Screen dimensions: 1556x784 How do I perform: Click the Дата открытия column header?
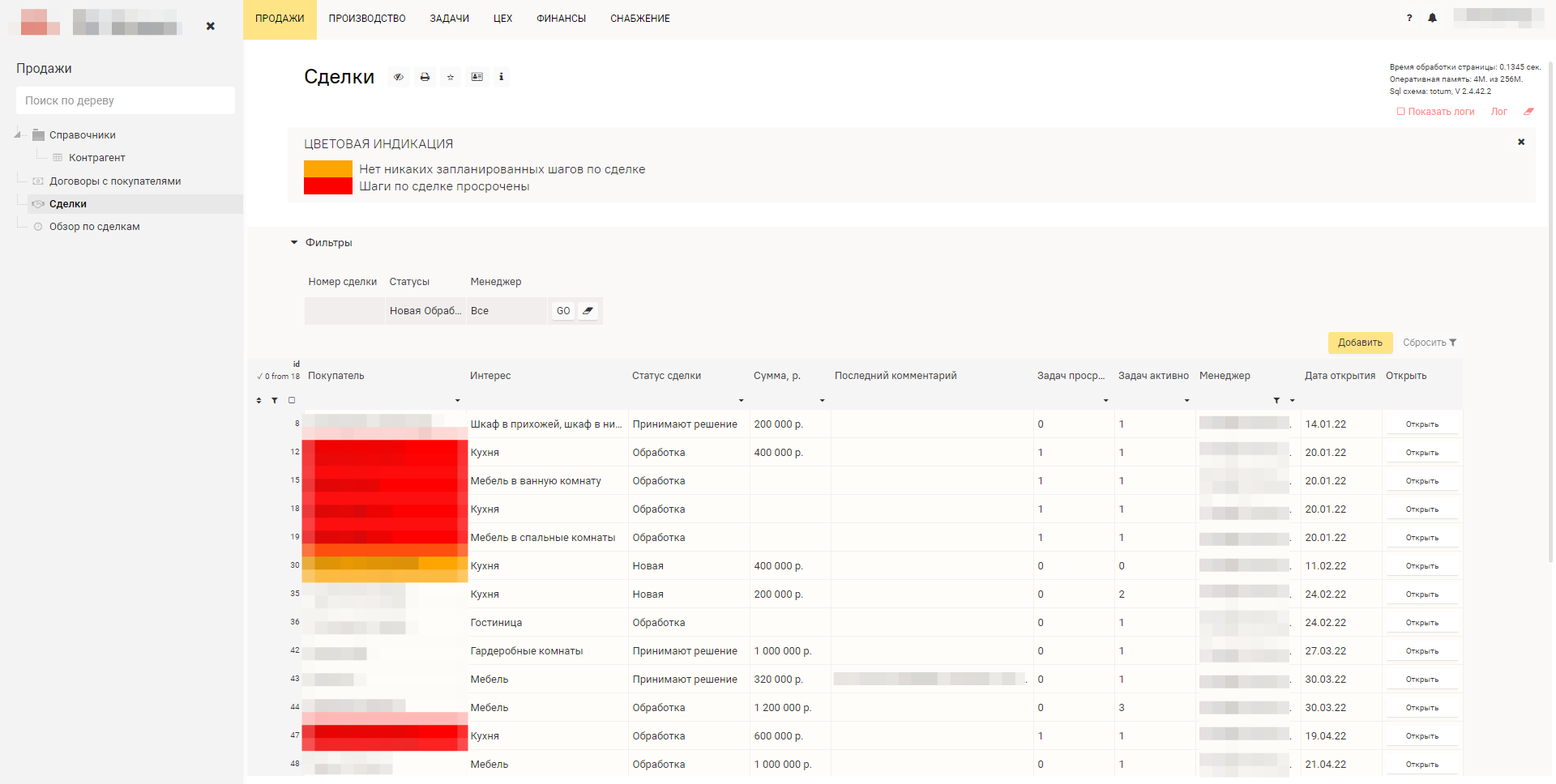point(1340,376)
